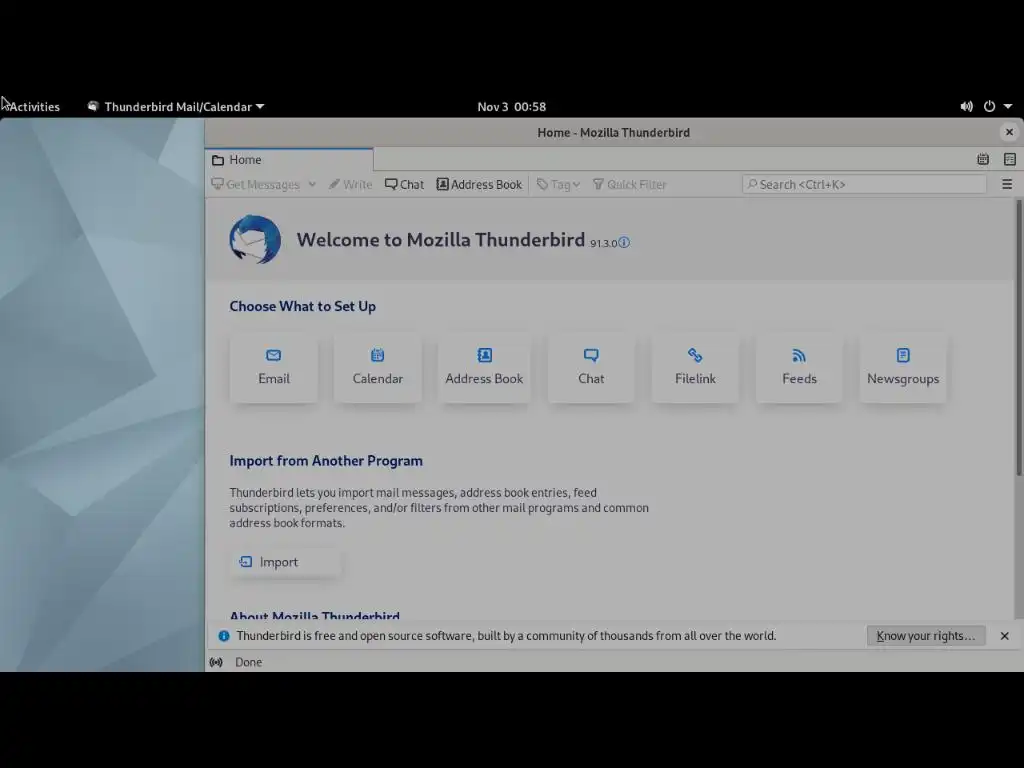Open the Tag dropdown in toolbar
Image resolution: width=1024 pixels, height=768 pixels.
(558, 185)
